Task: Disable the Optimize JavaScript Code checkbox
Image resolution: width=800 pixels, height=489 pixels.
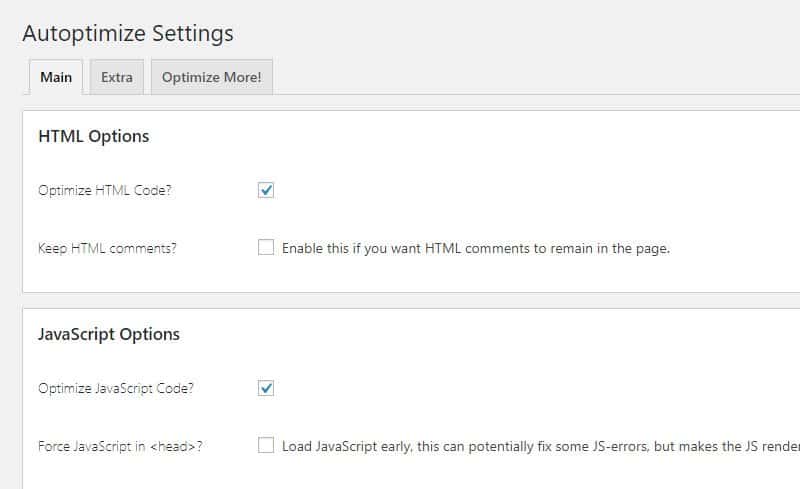Action: (x=266, y=388)
